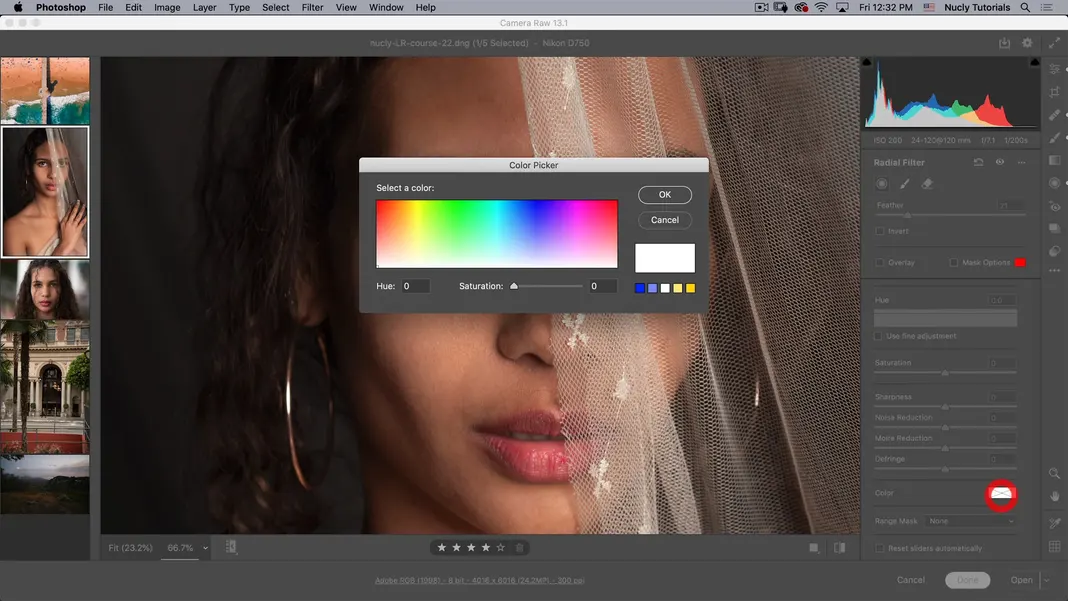Image resolution: width=1068 pixels, height=601 pixels.
Task: Open the Image menu
Action: point(167,7)
